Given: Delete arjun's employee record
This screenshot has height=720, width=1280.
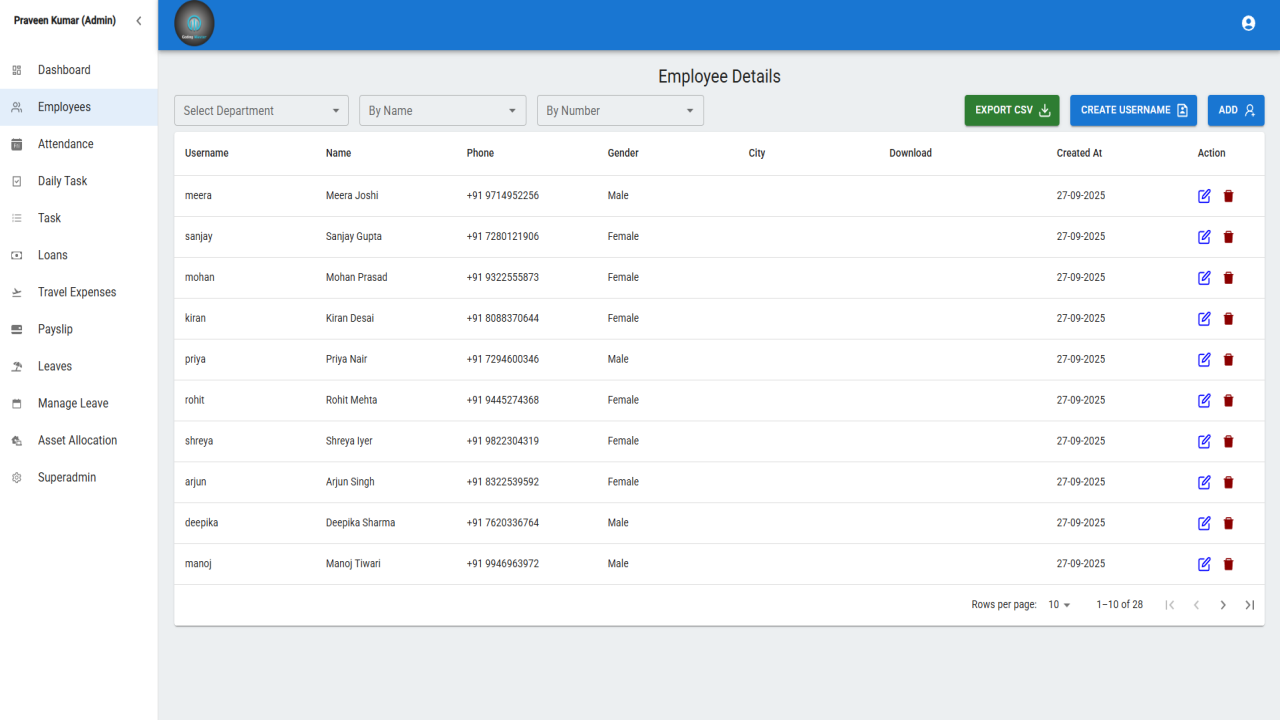Looking at the screenshot, I should click(x=1228, y=483).
